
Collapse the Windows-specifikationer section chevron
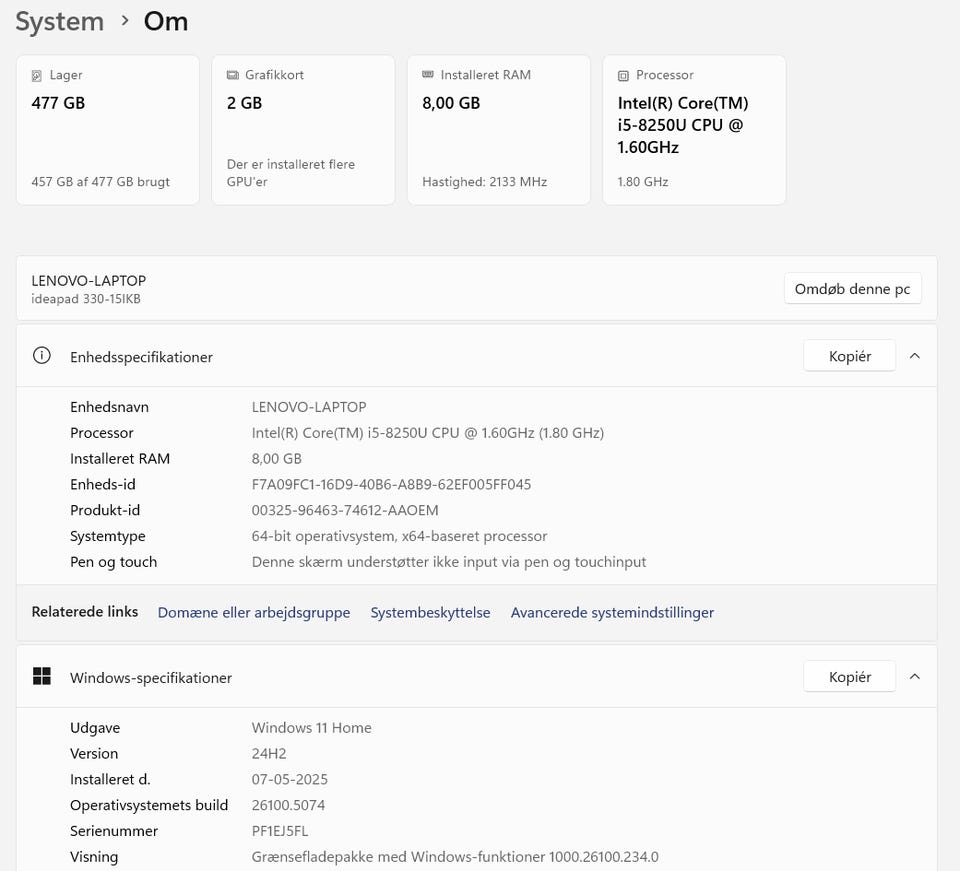coord(914,677)
